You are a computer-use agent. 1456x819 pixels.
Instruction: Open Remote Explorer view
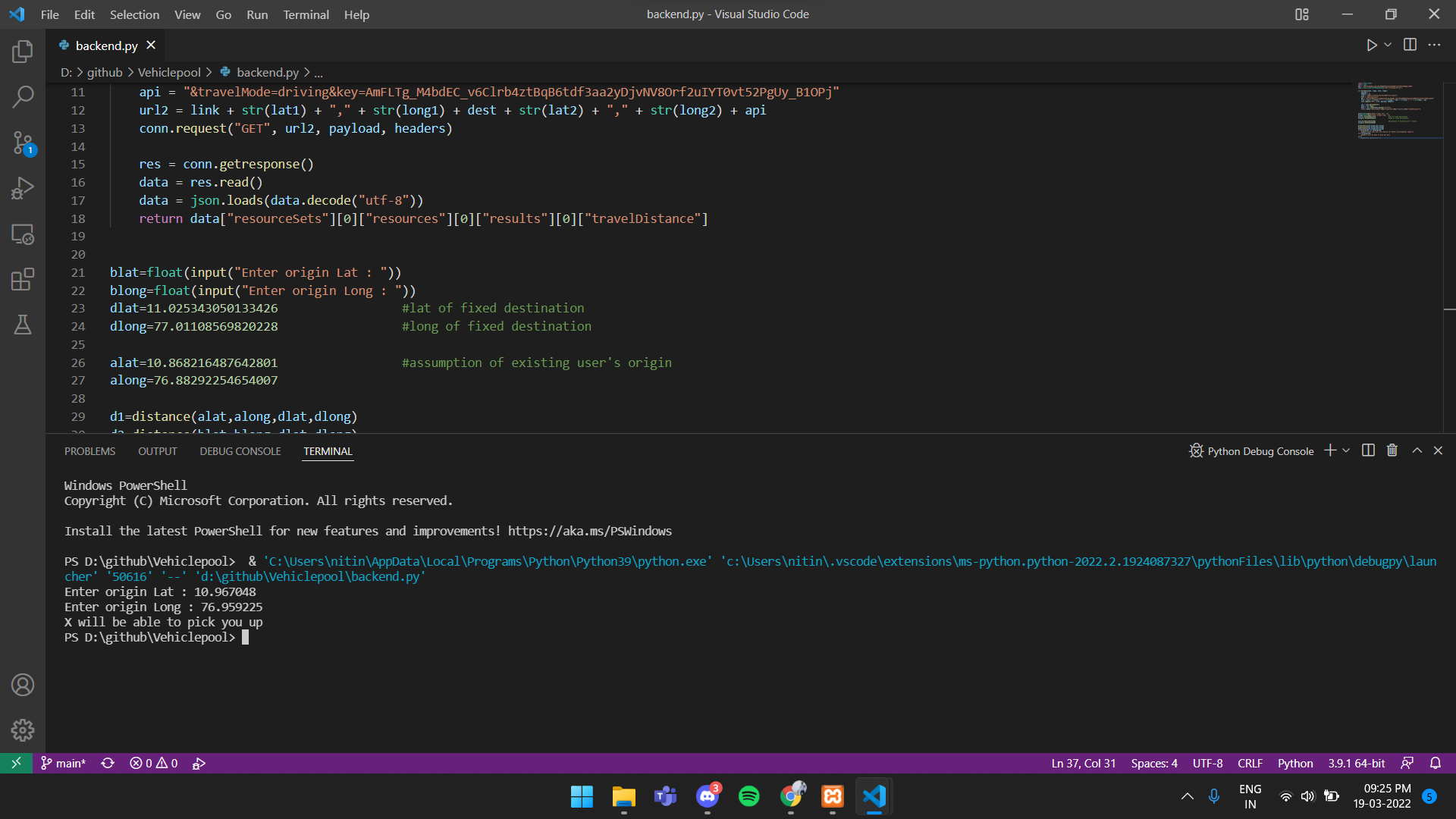(23, 234)
